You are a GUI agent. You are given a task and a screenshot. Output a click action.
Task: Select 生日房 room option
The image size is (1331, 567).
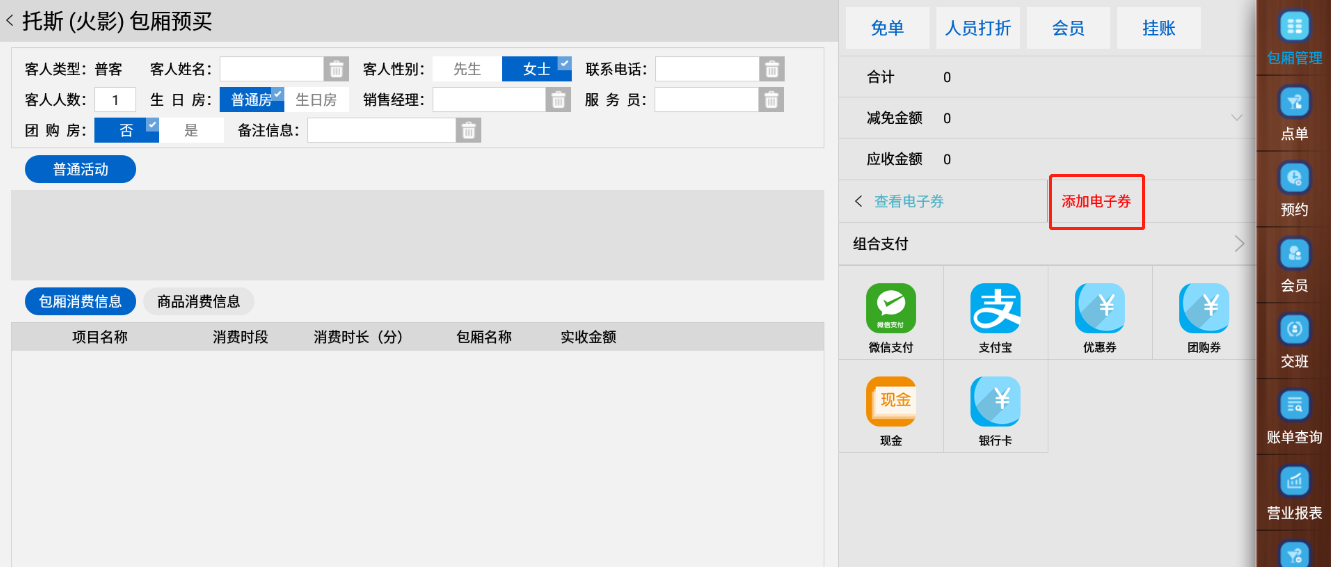tap(317, 100)
